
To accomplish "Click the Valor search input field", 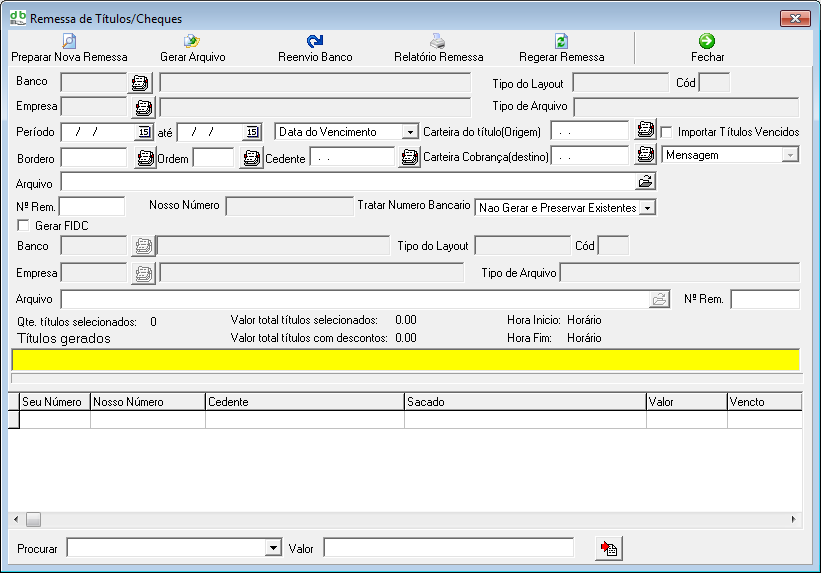I will (x=448, y=548).
